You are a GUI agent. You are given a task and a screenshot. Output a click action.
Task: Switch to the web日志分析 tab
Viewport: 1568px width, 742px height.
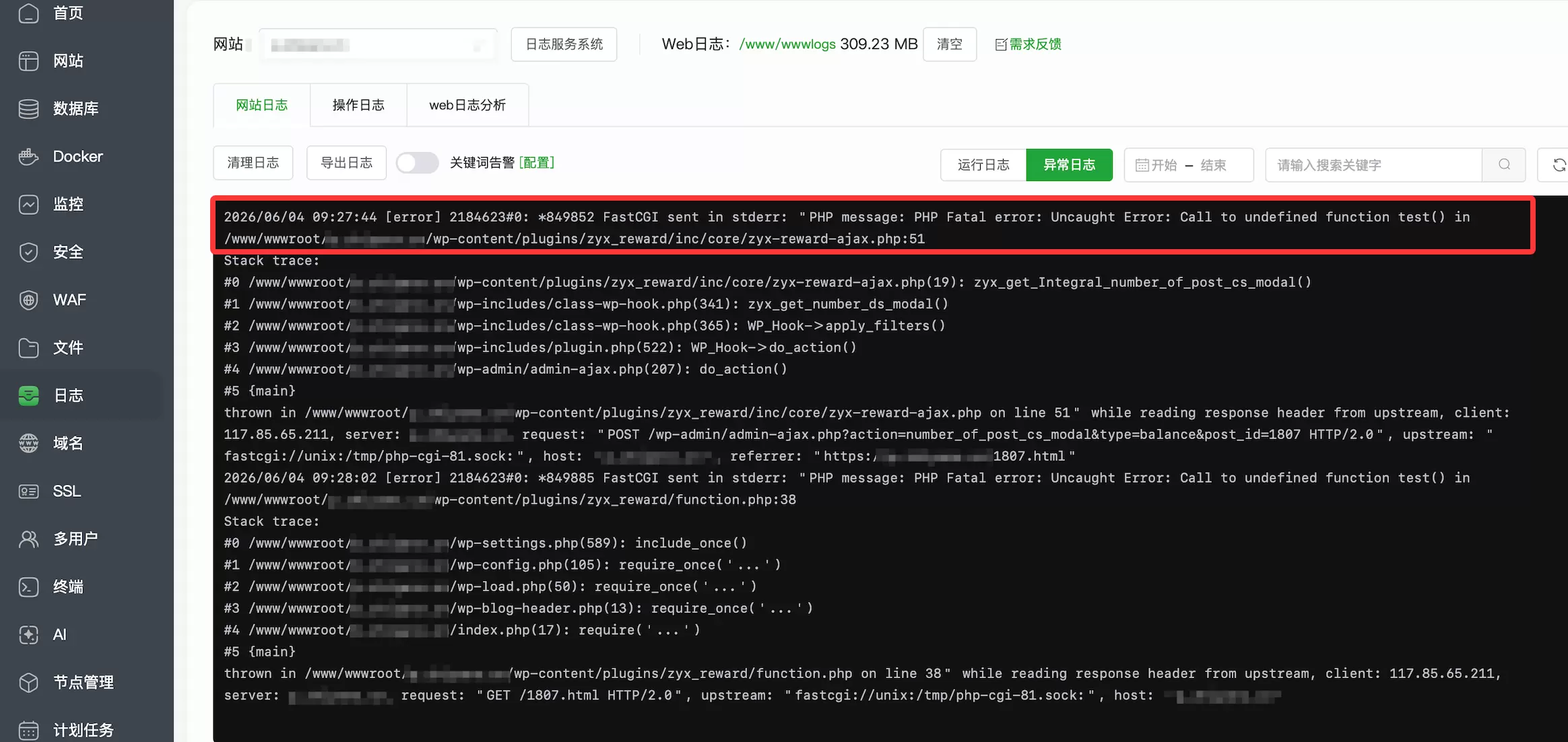(467, 105)
